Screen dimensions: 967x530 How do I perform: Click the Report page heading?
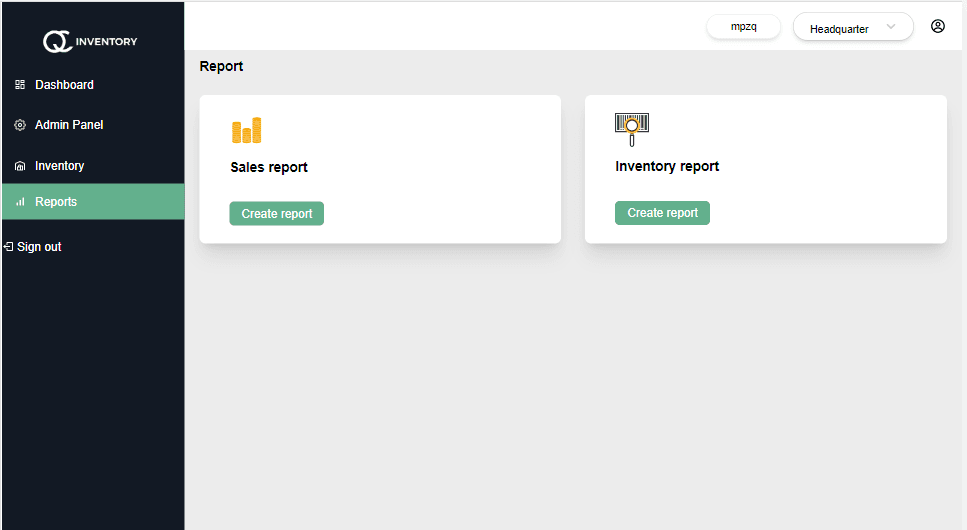[x=221, y=66]
